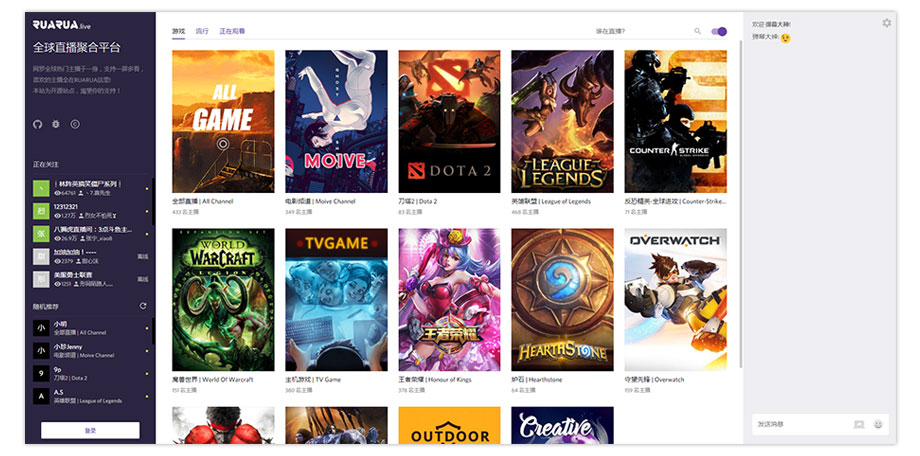The width and height of the screenshot is (920, 456).
Task: Click the '159 名主播' count text
Action: (x=636, y=390)
